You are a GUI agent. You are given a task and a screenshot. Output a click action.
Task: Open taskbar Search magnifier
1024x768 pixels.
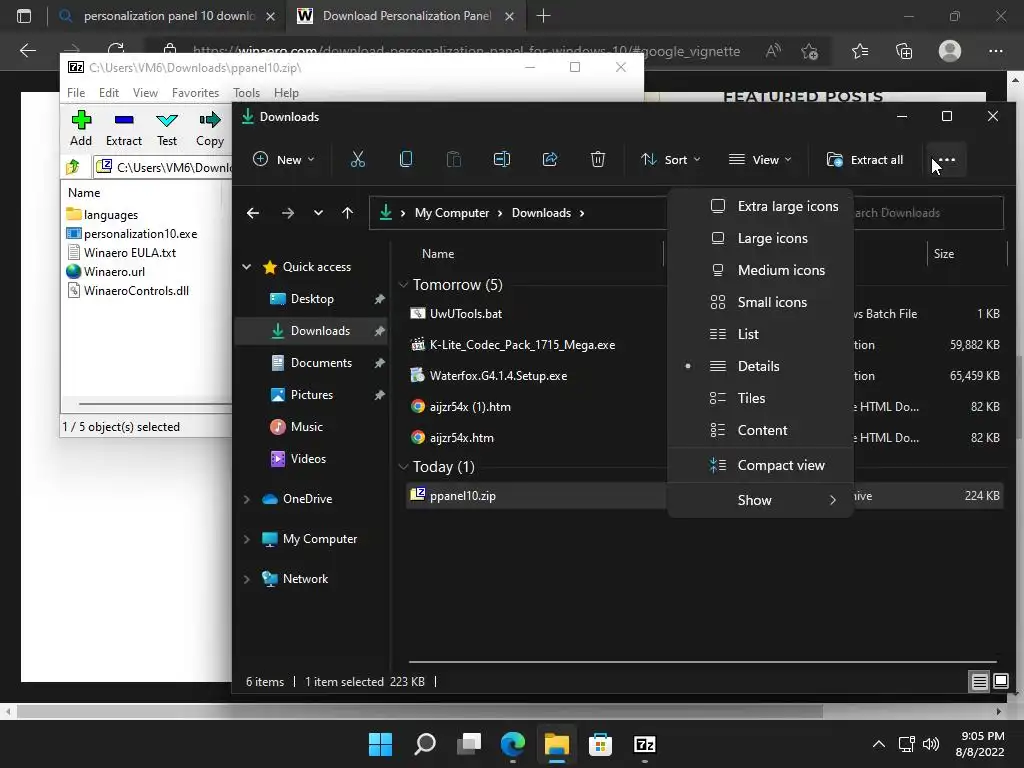[x=424, y=744]
